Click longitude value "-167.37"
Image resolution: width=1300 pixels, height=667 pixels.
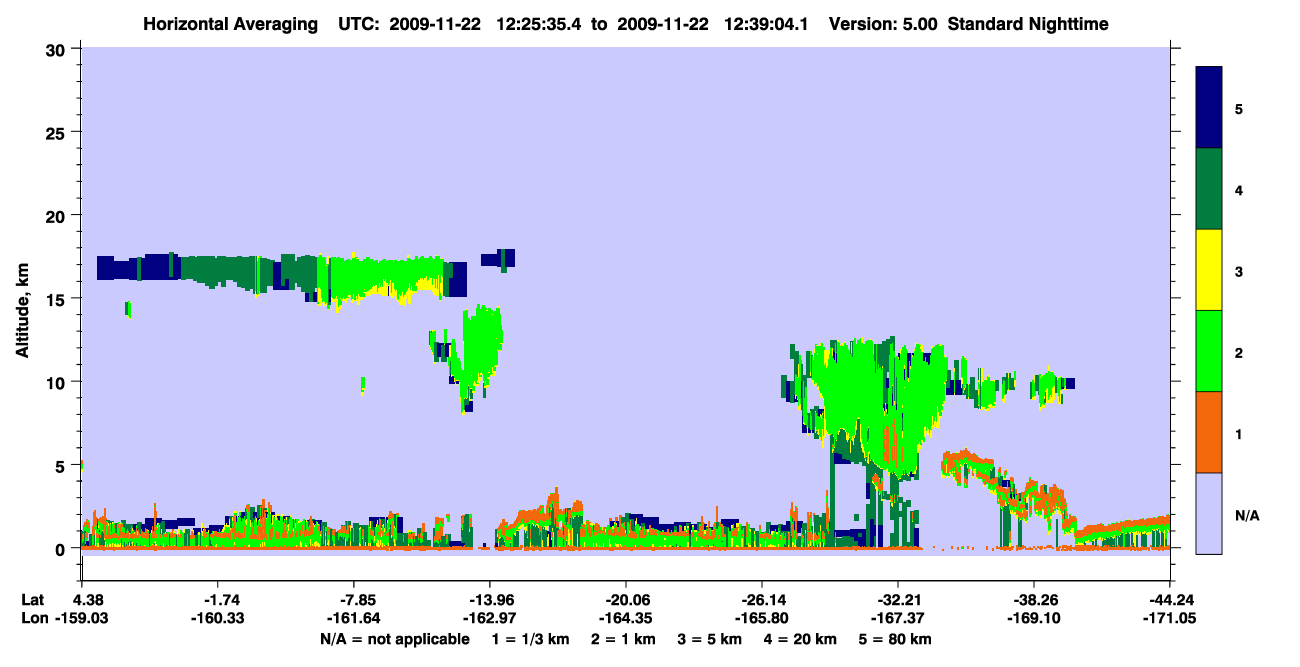click(x=898, y=619)
